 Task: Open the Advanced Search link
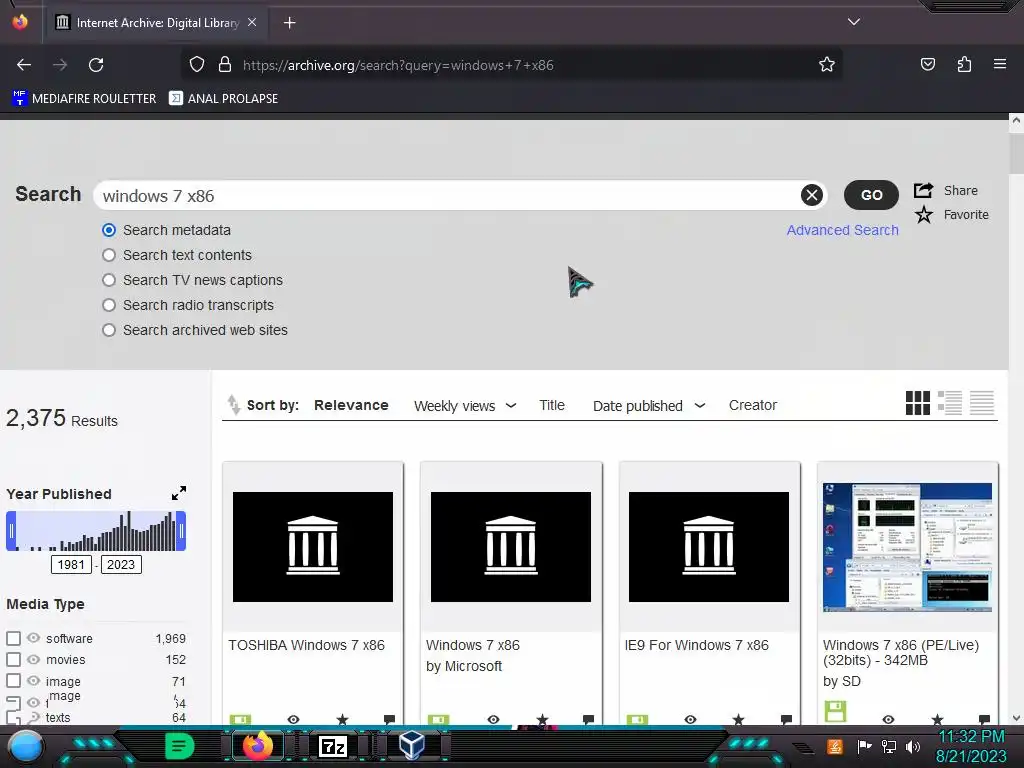842,230
